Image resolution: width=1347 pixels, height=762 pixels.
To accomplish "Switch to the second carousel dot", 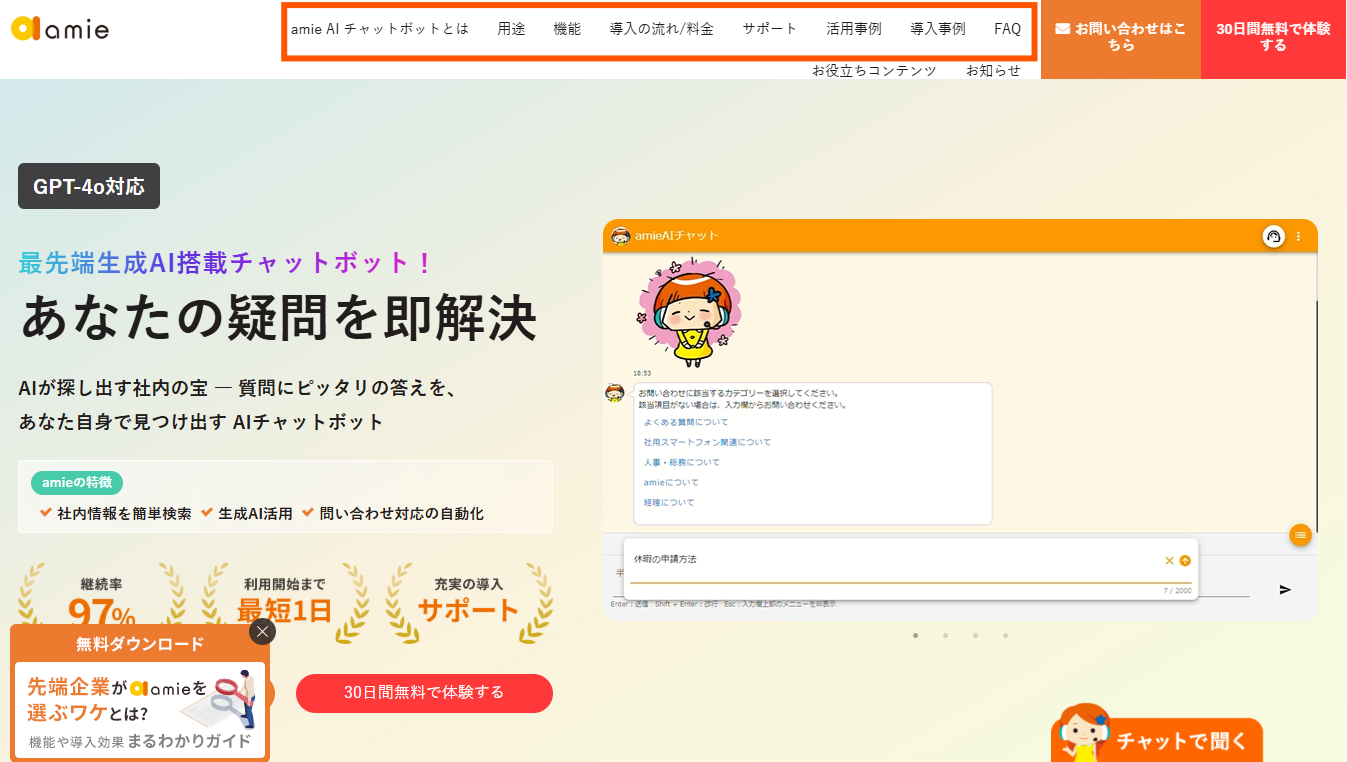I will click(x=945, y=635).
